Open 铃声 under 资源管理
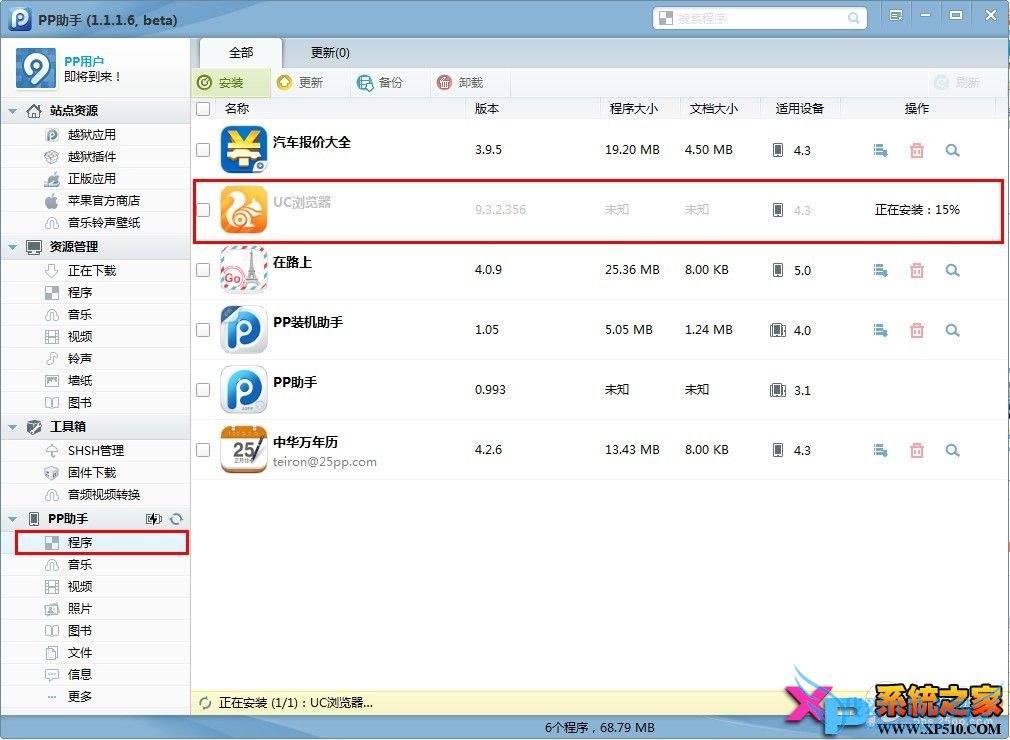This screenshot has width=1010, height=740. [x=80, y=358]
